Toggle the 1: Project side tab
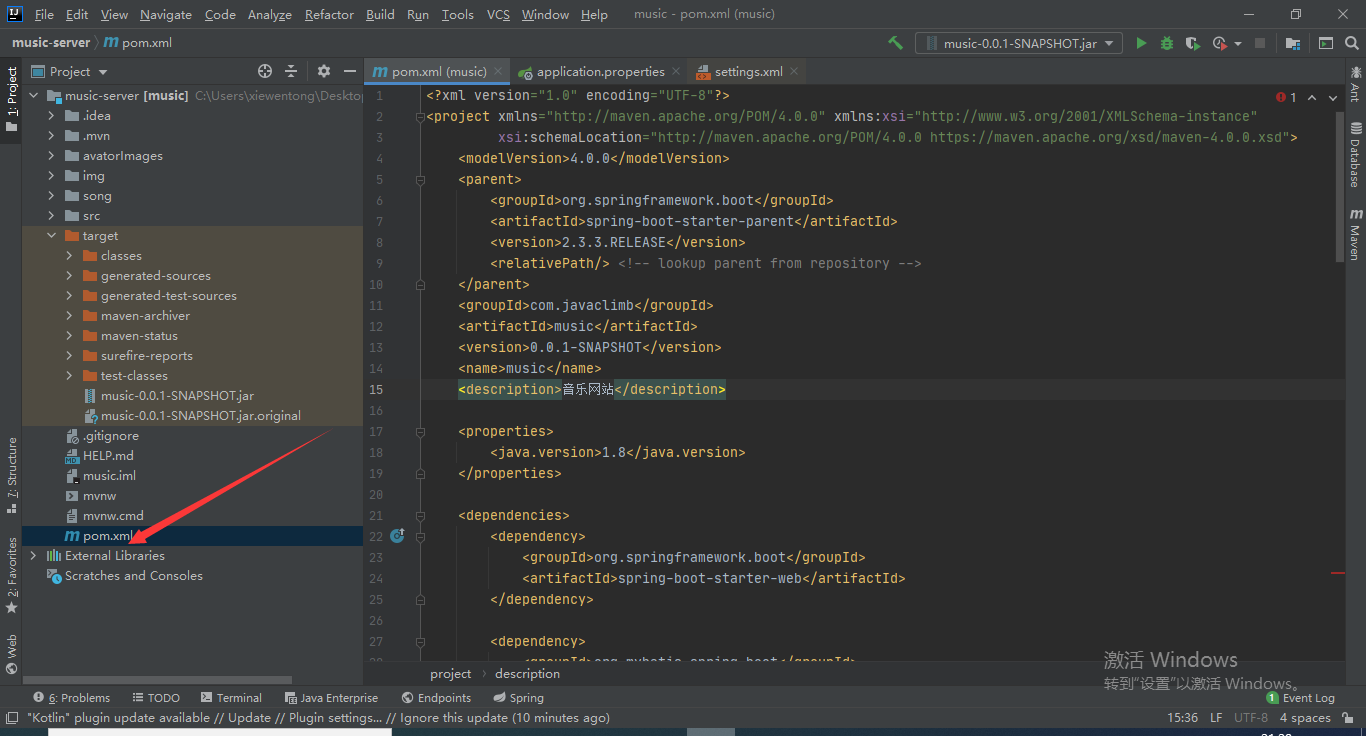1366x736 pixels. point(11,100)
